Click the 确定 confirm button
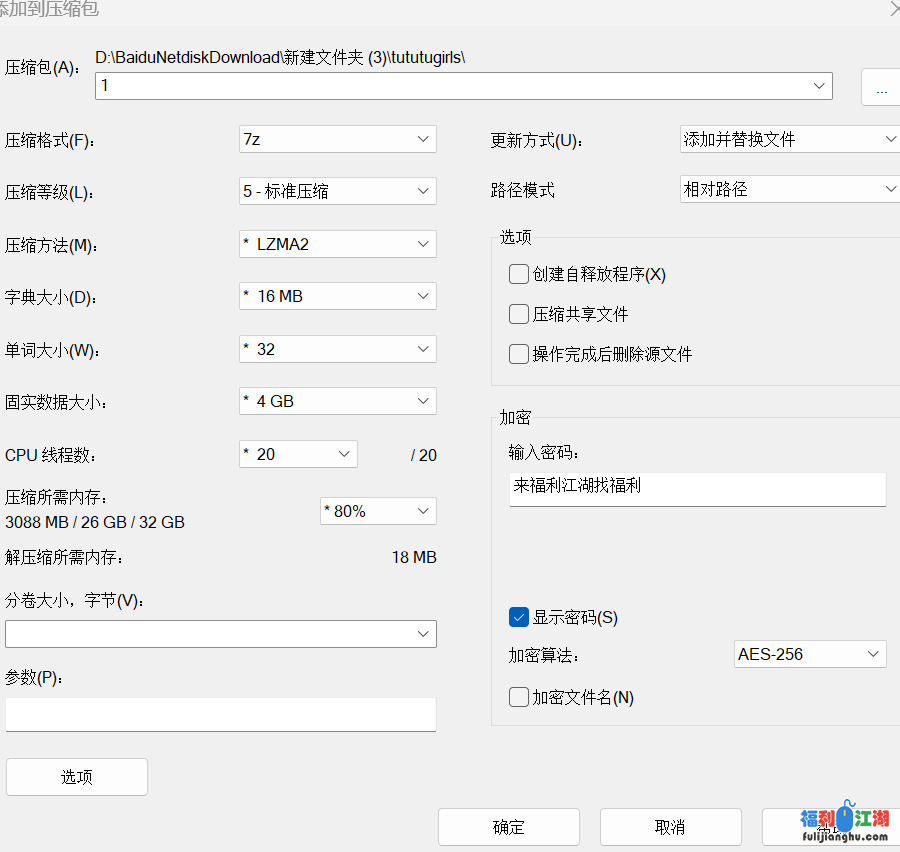Image resolution: width=900 pixels, height=852 pixels. 508,827
